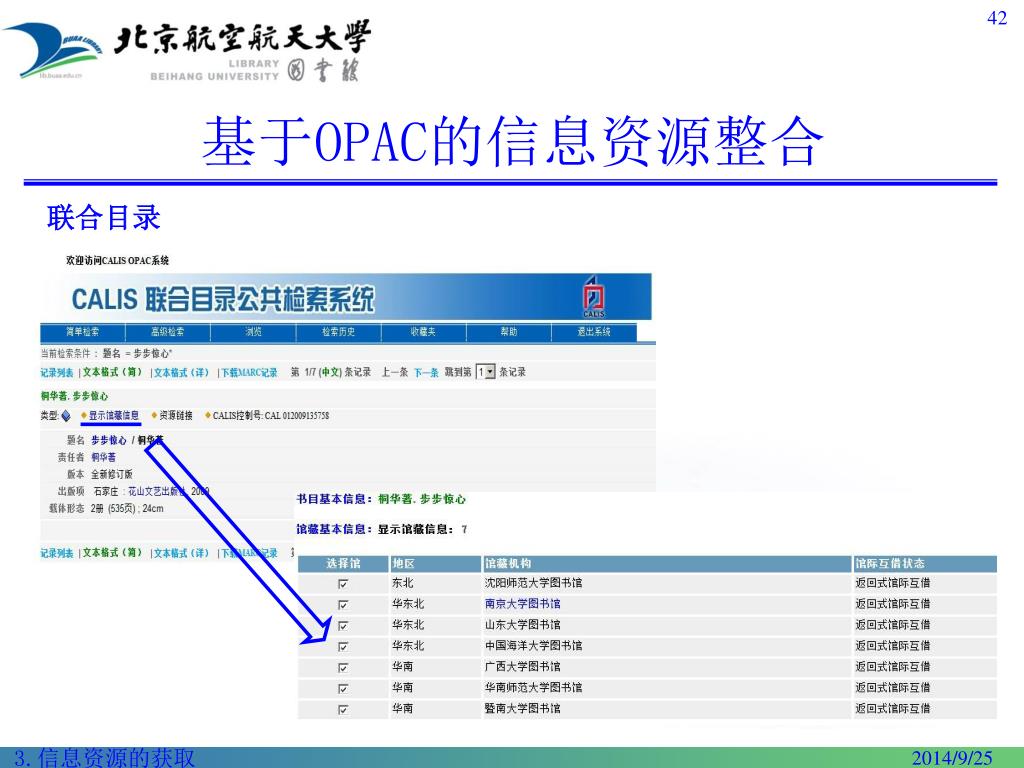Click 返回式馆际互借 in 沈阳师范大学 row
The image size is (1024, 768).
(893, 583)
